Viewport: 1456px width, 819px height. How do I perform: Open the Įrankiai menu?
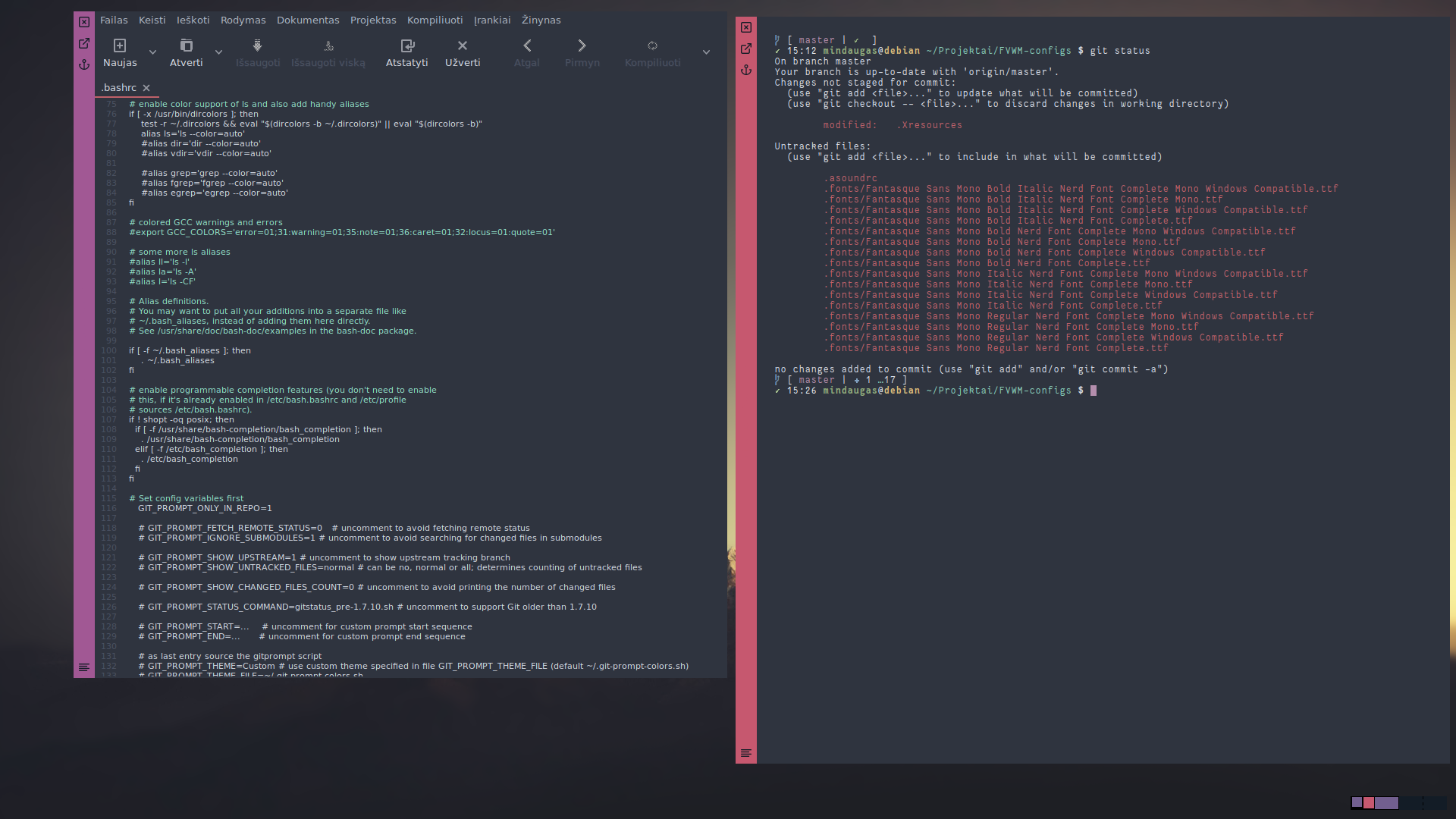[492, 20]
